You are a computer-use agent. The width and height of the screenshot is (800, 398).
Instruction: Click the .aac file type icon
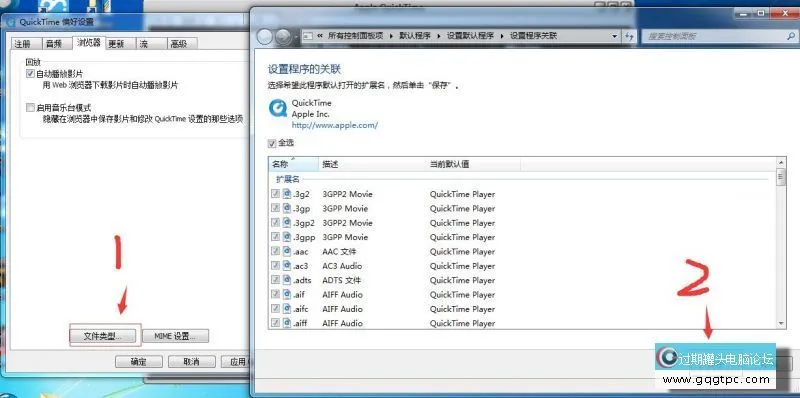point(287,251)
